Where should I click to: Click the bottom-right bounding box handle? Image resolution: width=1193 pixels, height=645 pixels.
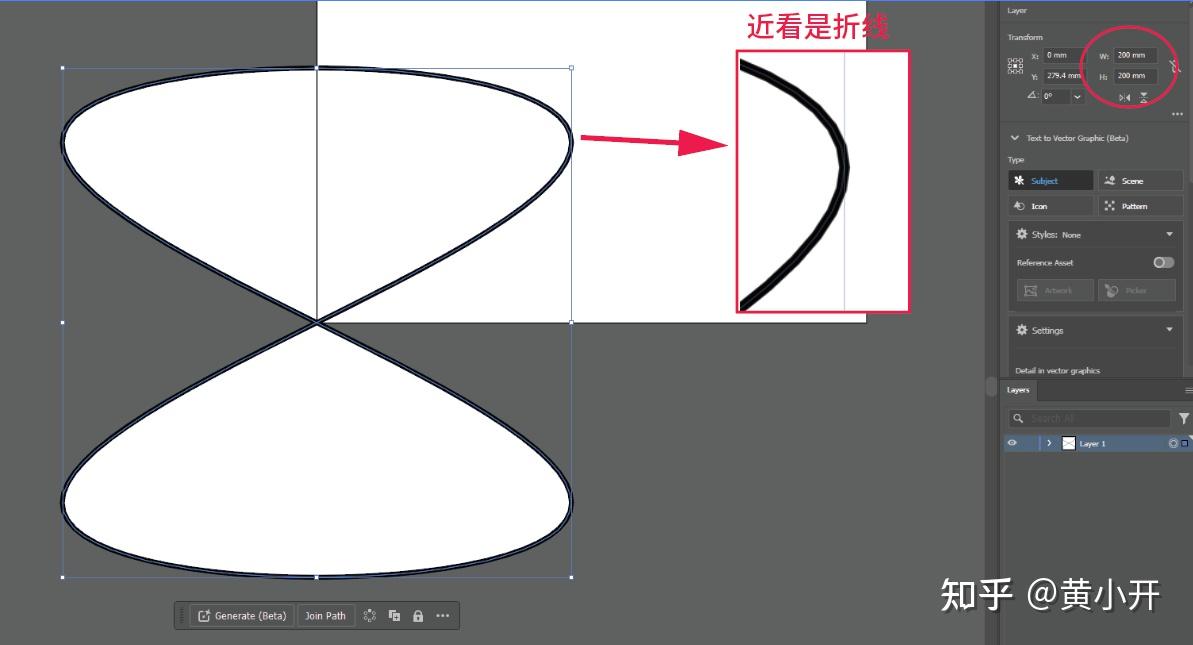tap(571, 577)
